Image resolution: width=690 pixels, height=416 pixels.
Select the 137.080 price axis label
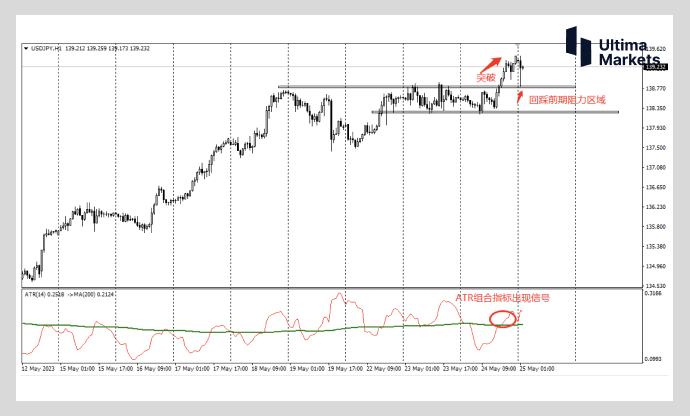click(x=656, y=168)
